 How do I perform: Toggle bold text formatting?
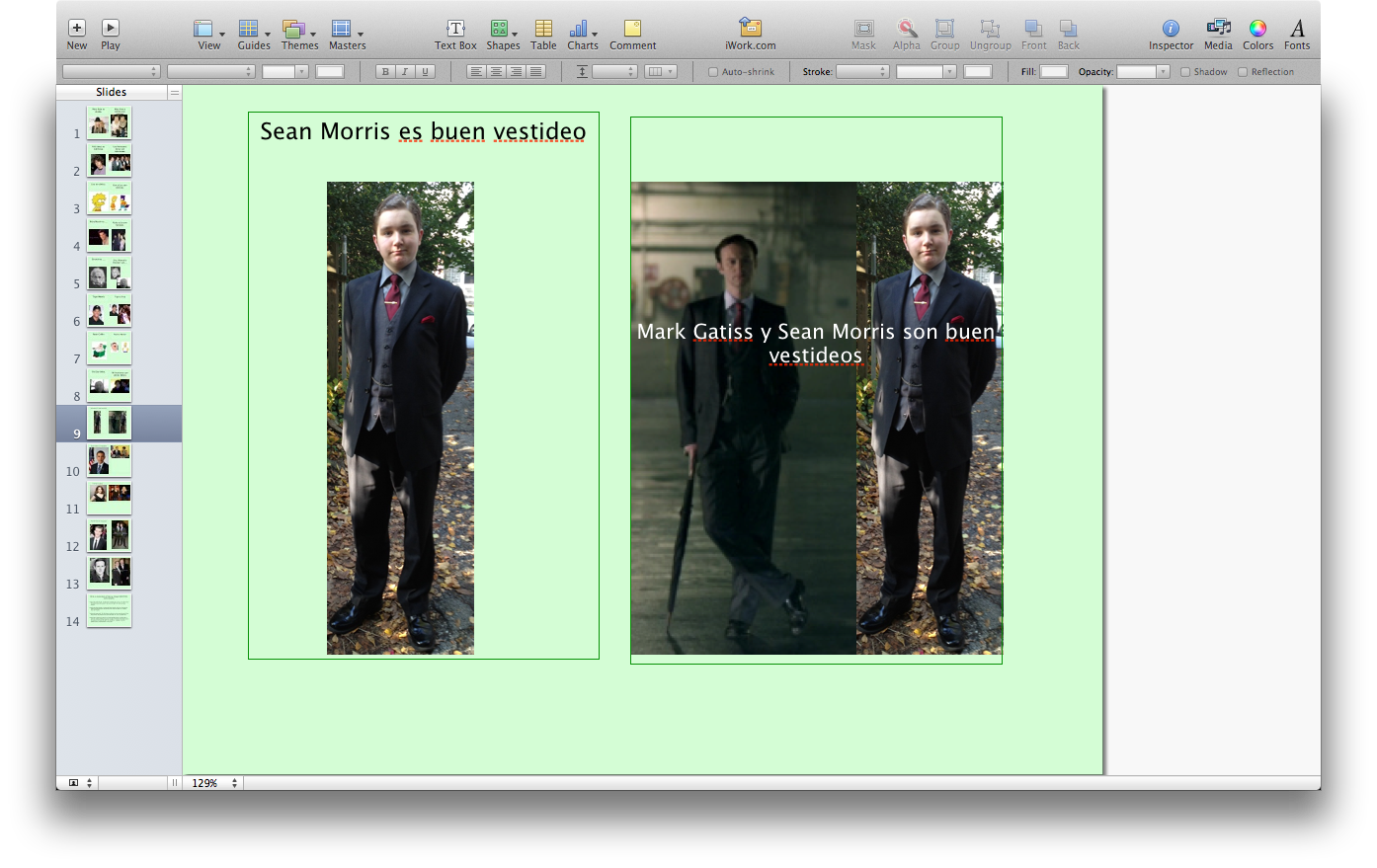click(385, 72)
